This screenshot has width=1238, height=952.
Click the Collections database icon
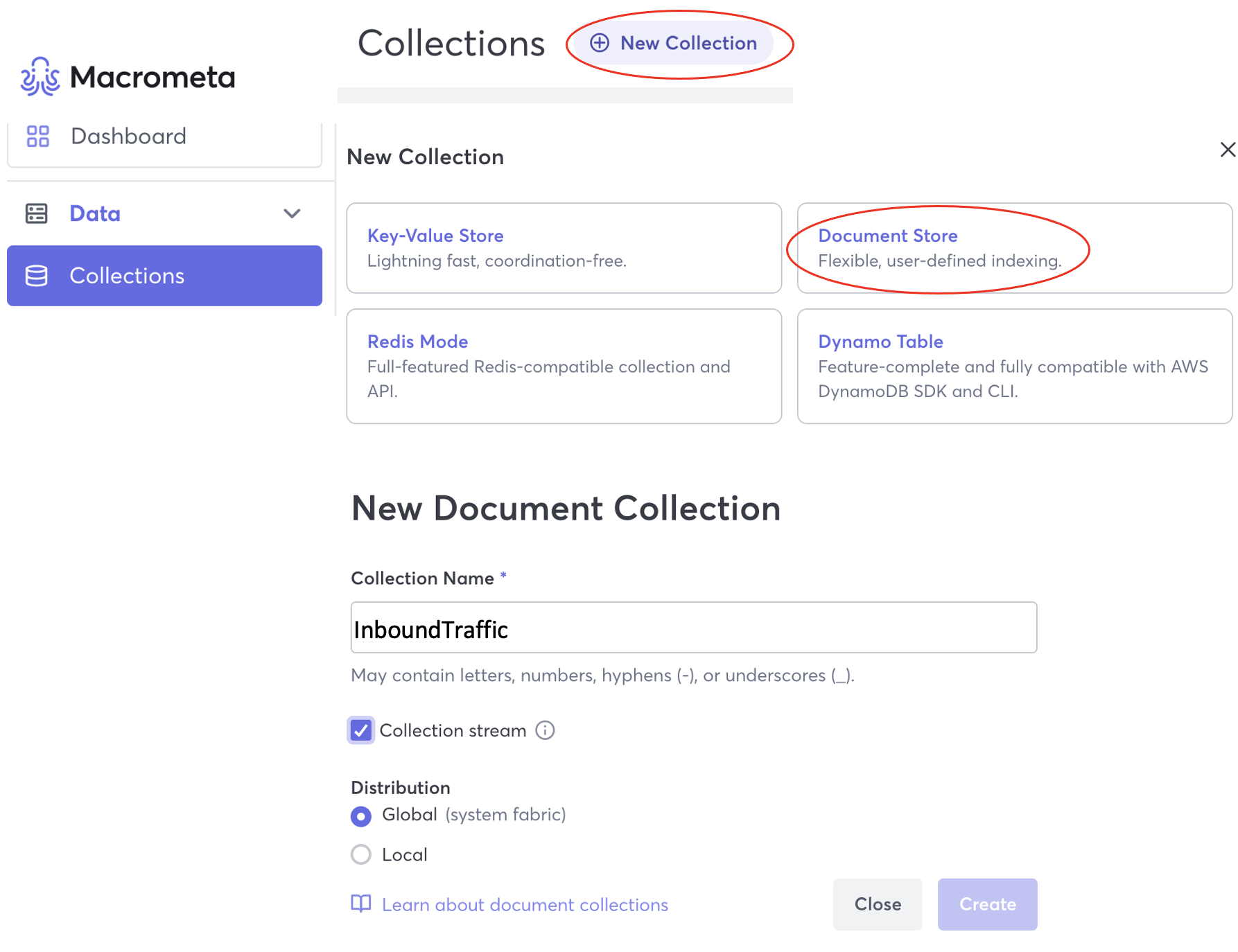36,276
